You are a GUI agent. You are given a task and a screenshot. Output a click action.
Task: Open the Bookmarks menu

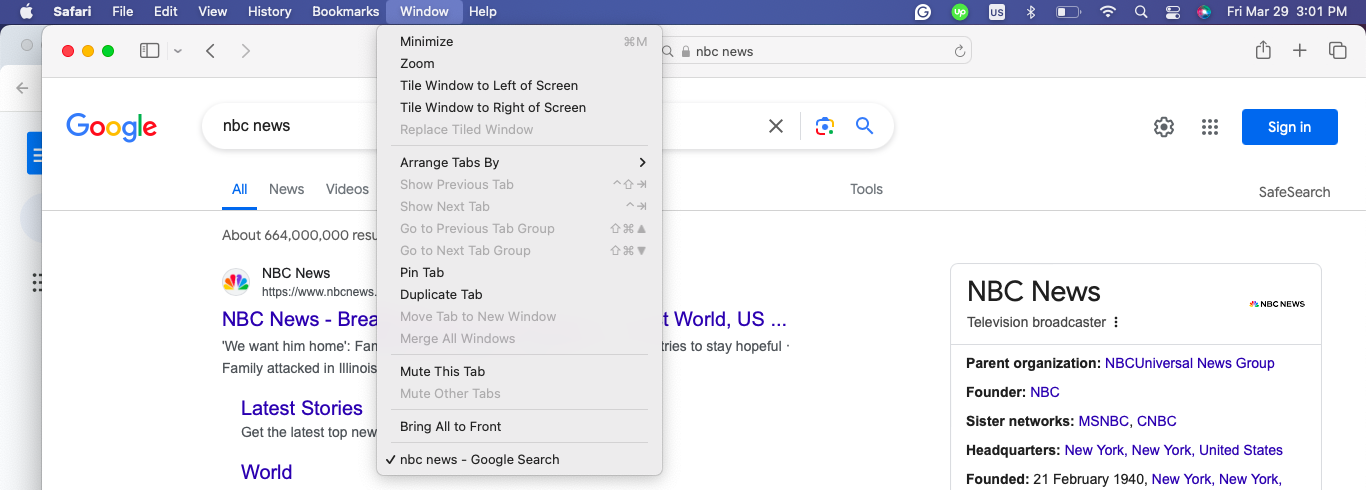pyautogui.click(x=346, y=11)
